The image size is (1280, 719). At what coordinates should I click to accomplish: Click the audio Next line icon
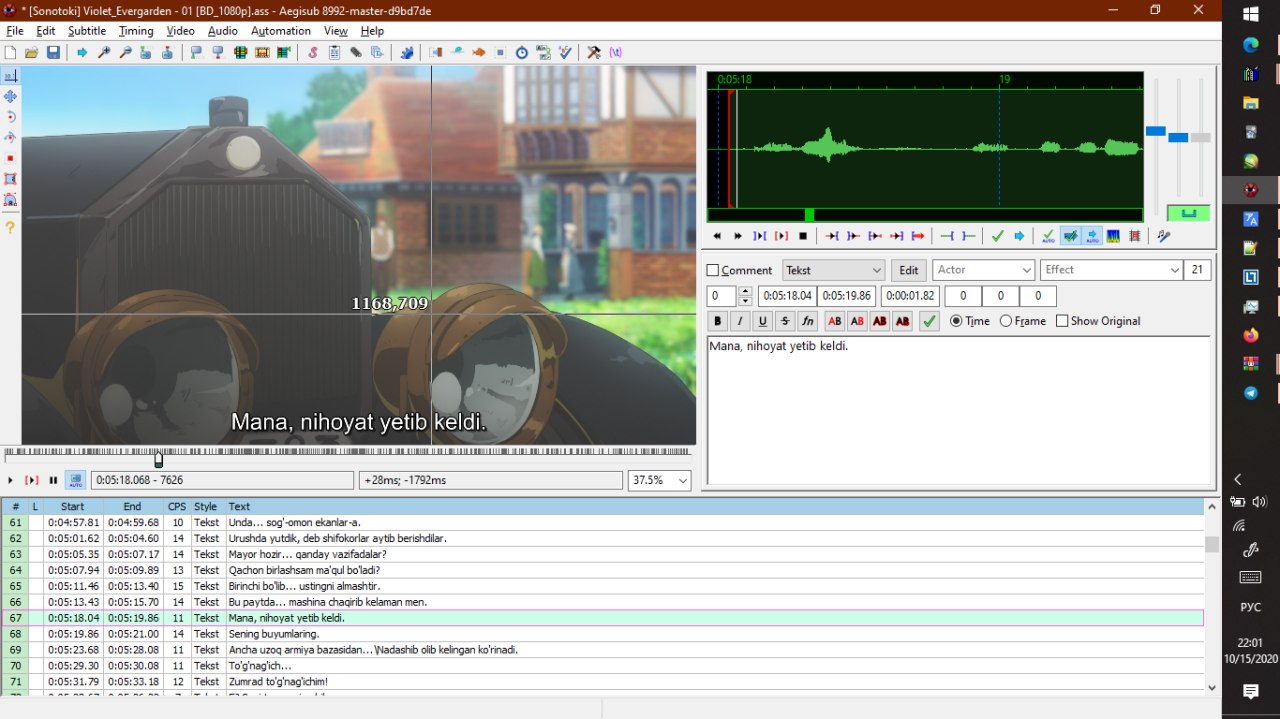tap(738, 236)
